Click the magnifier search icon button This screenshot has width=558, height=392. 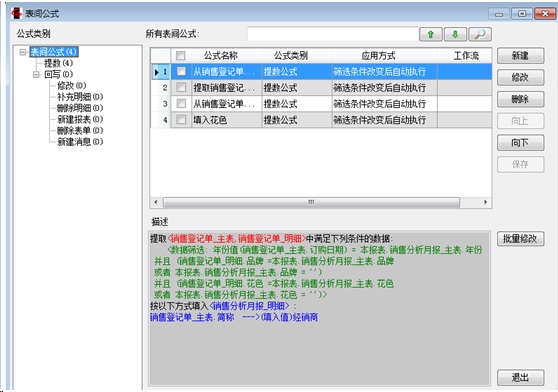480,35
